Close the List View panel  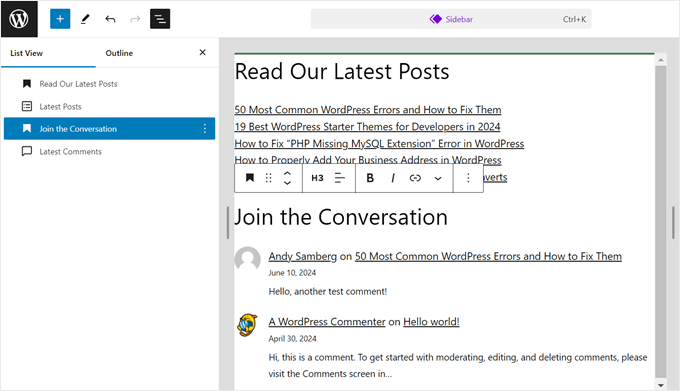tap(203, 52)
